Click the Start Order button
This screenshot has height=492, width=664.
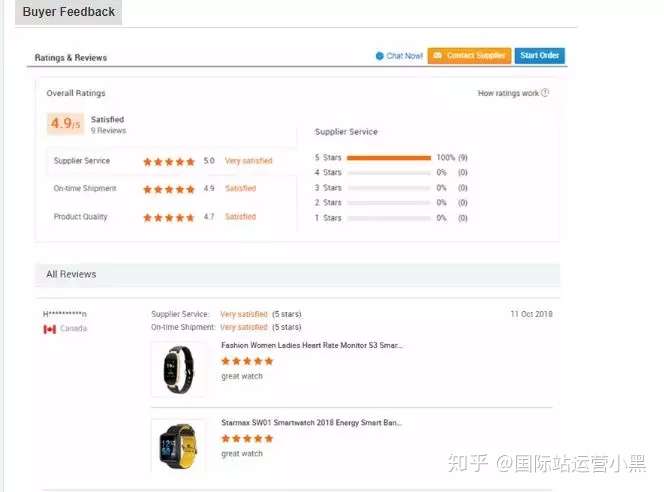[540, 56]
